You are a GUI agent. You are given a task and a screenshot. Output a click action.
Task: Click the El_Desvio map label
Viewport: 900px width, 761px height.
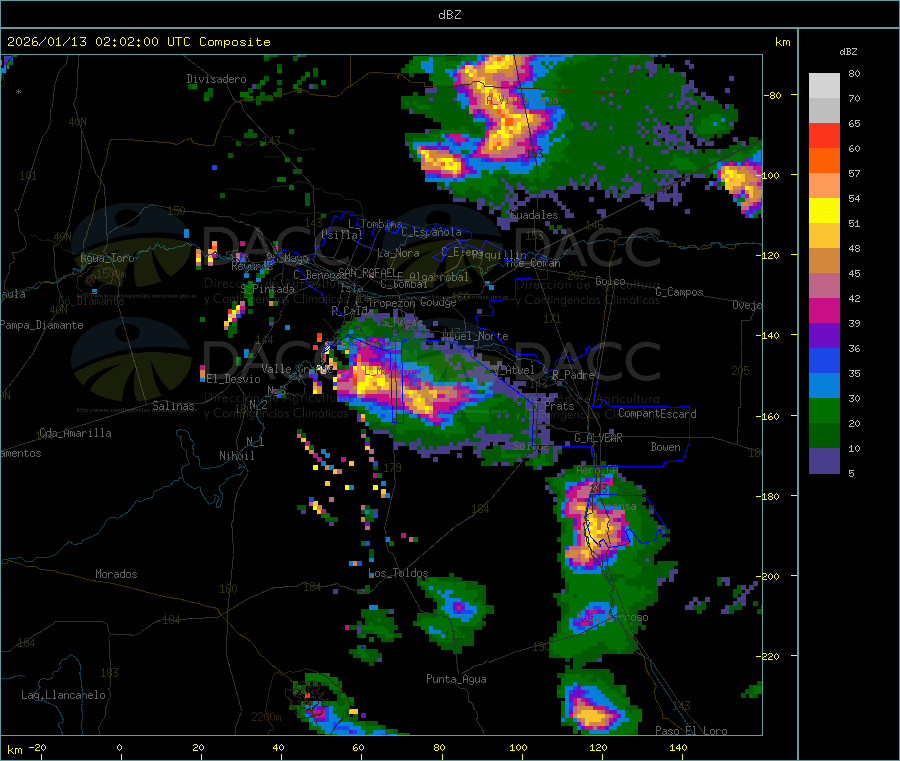pyautogui.click(x=233, y=379)
